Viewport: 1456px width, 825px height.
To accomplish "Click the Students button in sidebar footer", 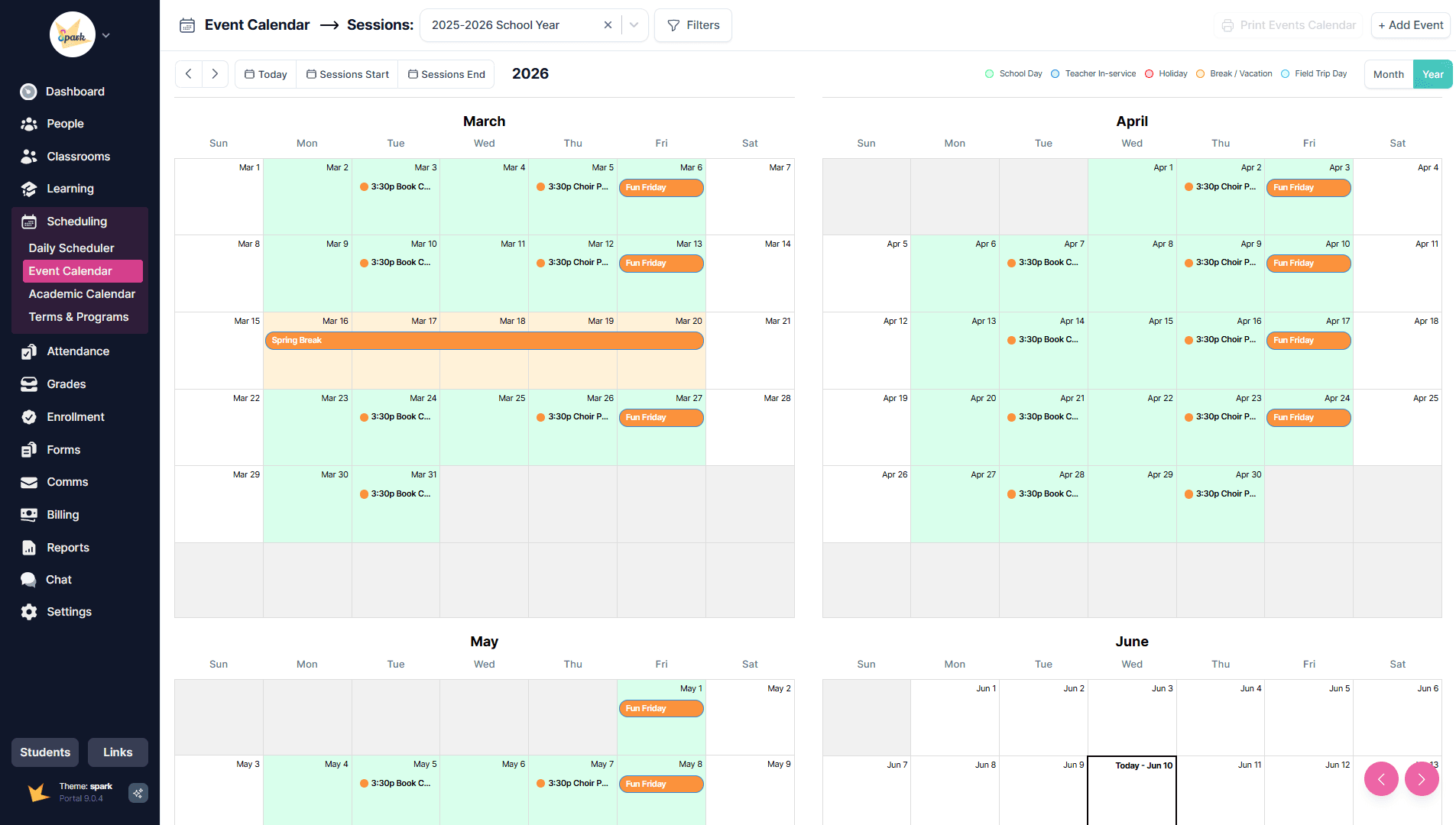I will 45,752.
